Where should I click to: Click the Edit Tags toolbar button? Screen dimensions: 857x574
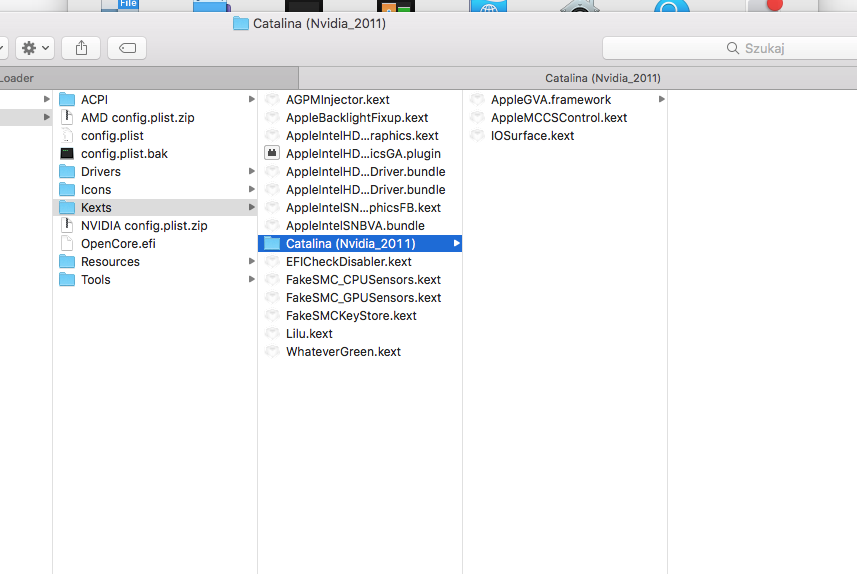127,48
